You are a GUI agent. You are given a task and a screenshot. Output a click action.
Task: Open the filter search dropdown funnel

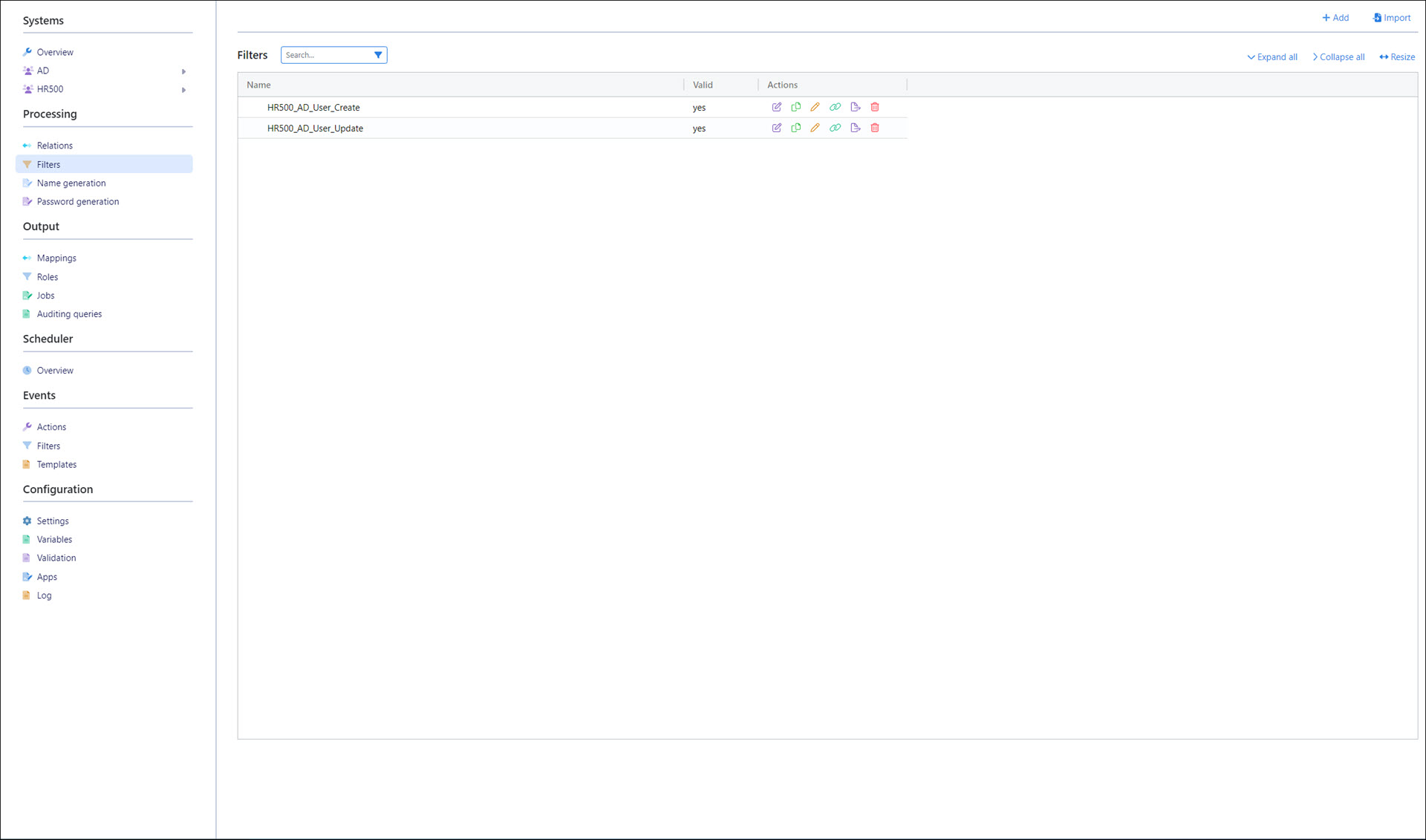pos(378,55)
